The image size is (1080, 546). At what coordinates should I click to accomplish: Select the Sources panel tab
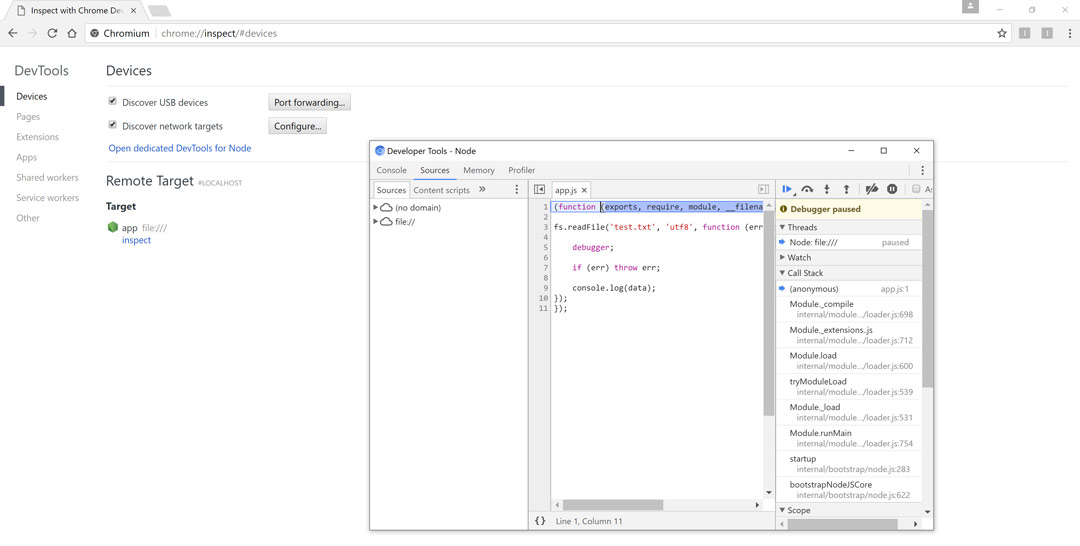435,170
